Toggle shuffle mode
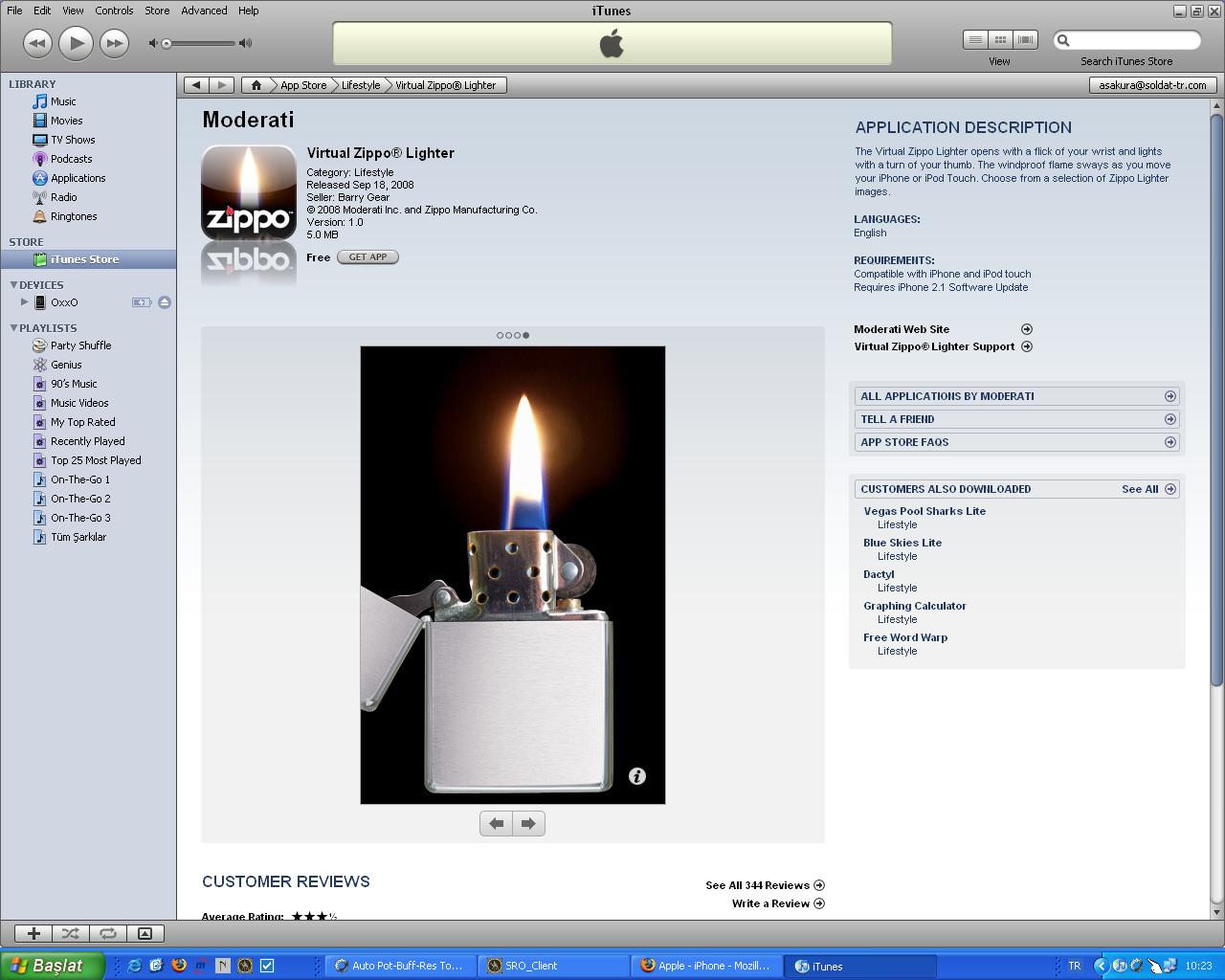1225x980 pixels. click(x=71, y=933)
